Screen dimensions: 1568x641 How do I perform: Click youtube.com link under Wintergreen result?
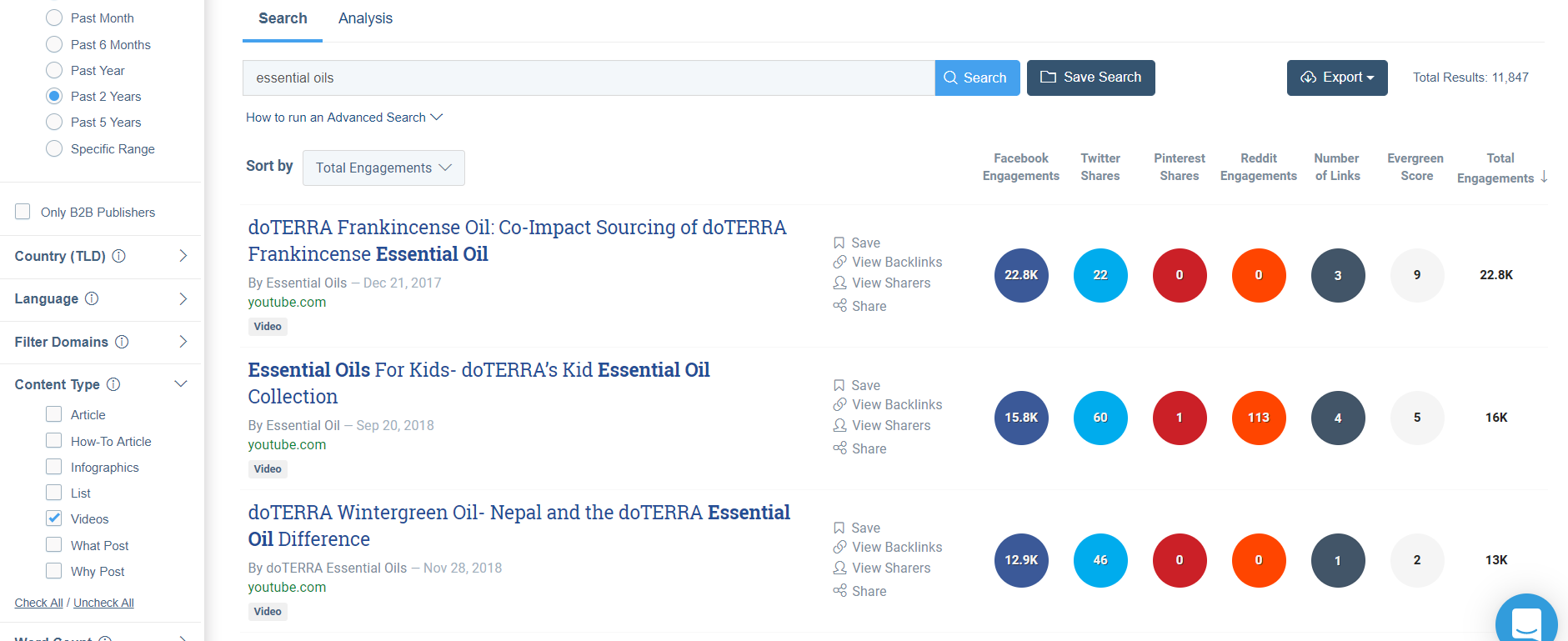(287, 587)
